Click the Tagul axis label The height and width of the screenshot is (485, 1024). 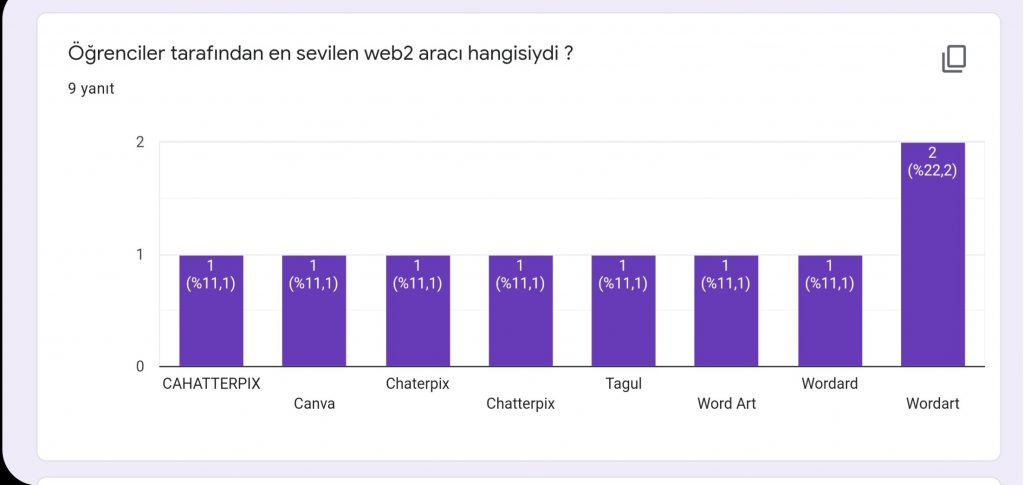623,384
